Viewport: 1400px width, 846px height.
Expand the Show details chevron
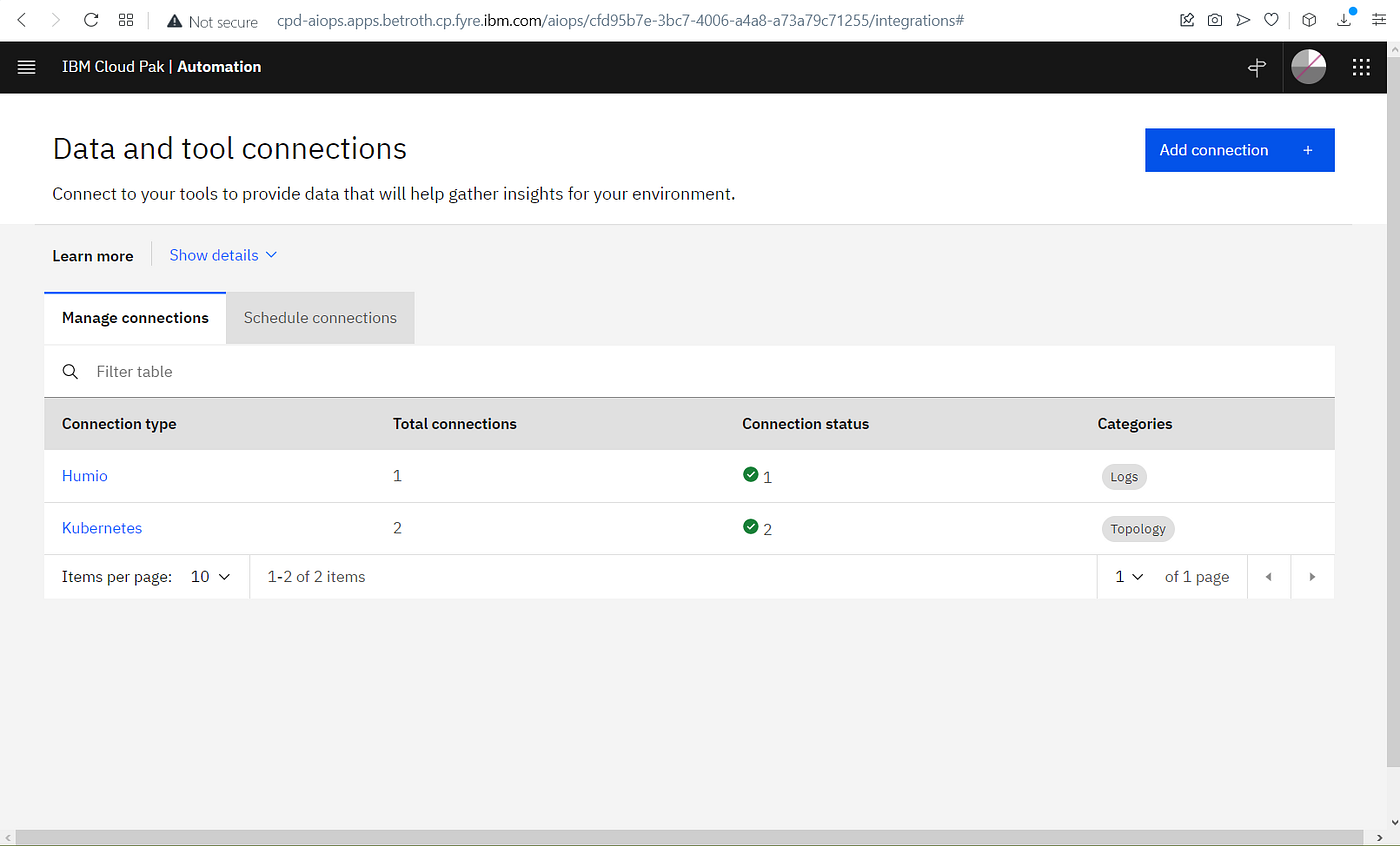click(271, 255)
